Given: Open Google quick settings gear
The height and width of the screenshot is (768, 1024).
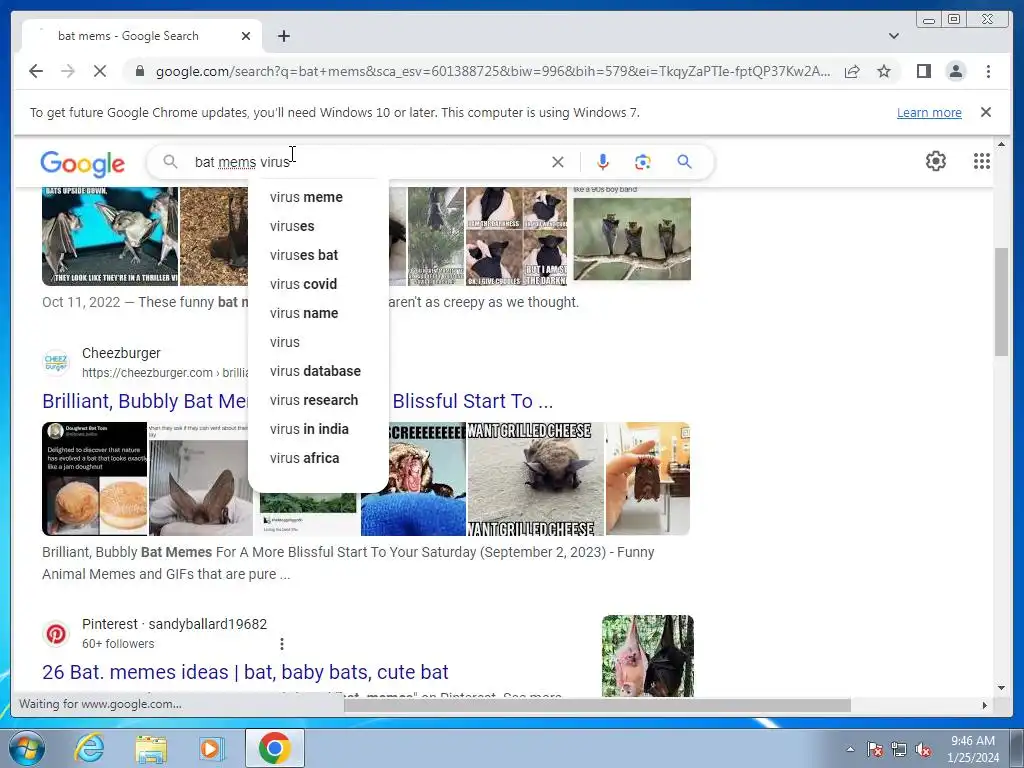Looking at the screenshot, I should (x=936, y=161).
